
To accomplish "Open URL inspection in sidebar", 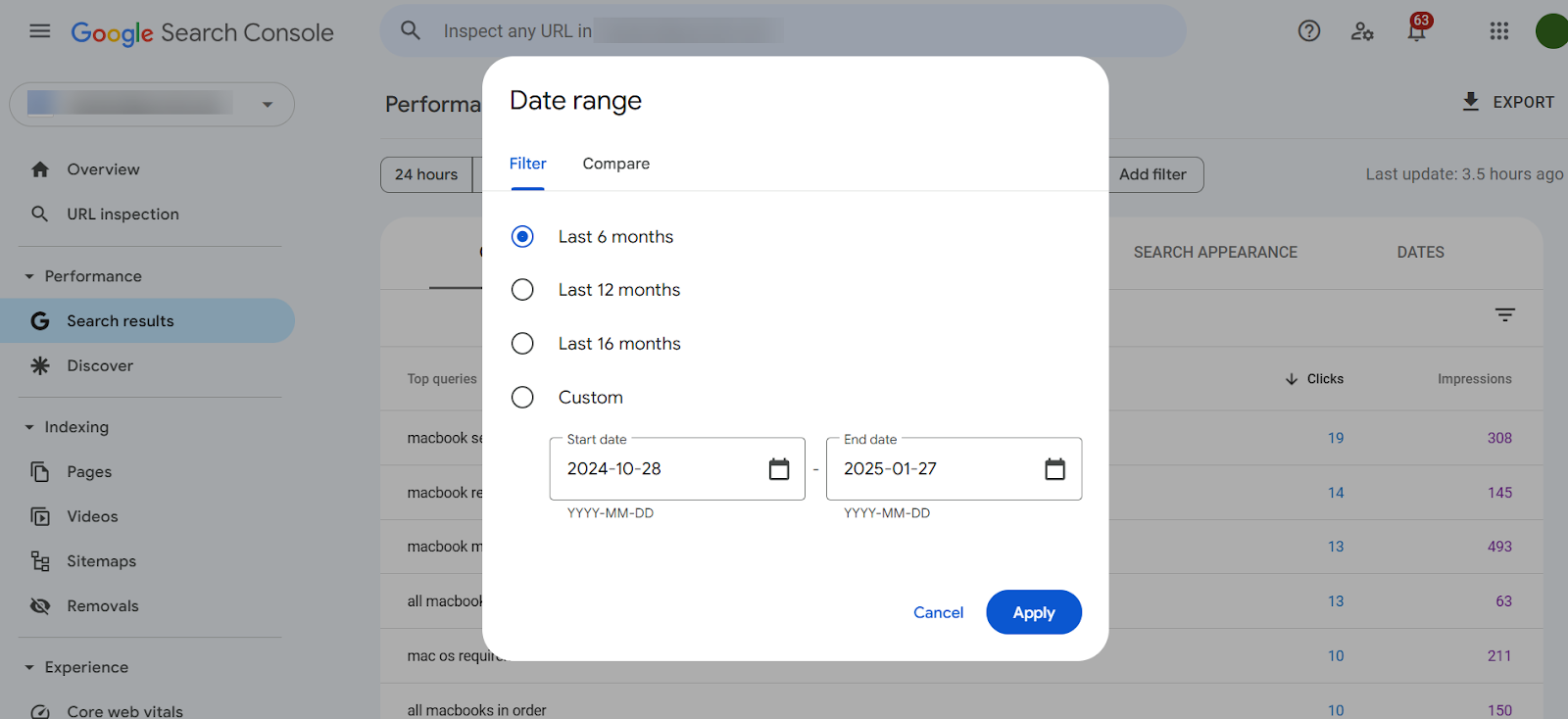I will pos(122,214).
